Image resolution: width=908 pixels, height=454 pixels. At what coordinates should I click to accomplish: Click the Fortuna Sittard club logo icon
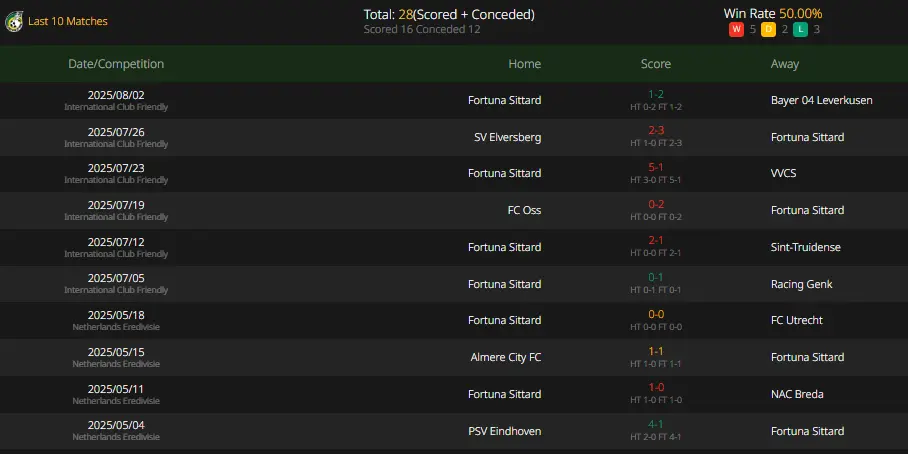(14, 23)
